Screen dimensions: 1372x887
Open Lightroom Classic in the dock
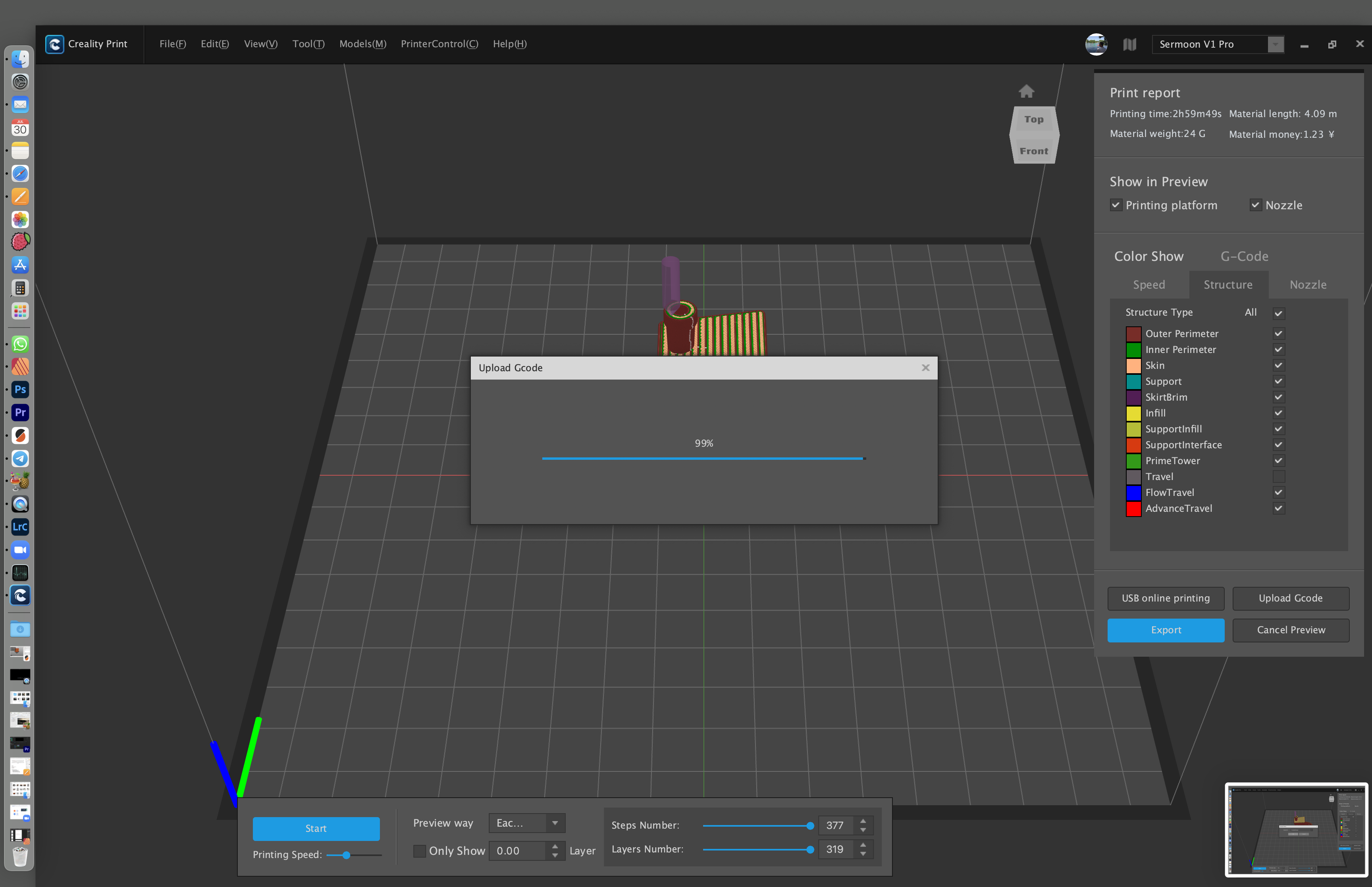click(x=20, y=526)
